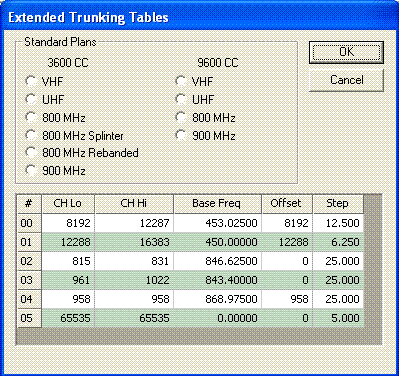Click CH Lo cell 8192 in row 00
Image resolution: width=399 pixels, height=376 pixels.
pos(68,223)
